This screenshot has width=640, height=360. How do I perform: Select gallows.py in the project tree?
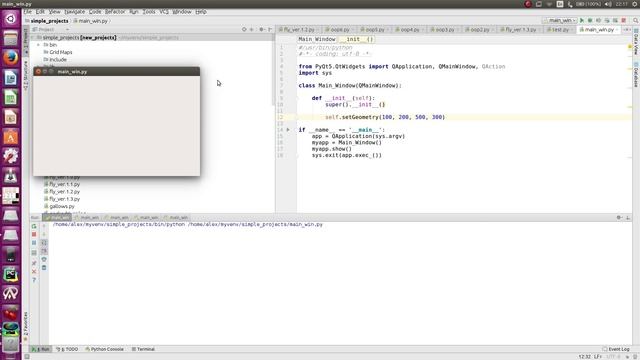(62, 207)
